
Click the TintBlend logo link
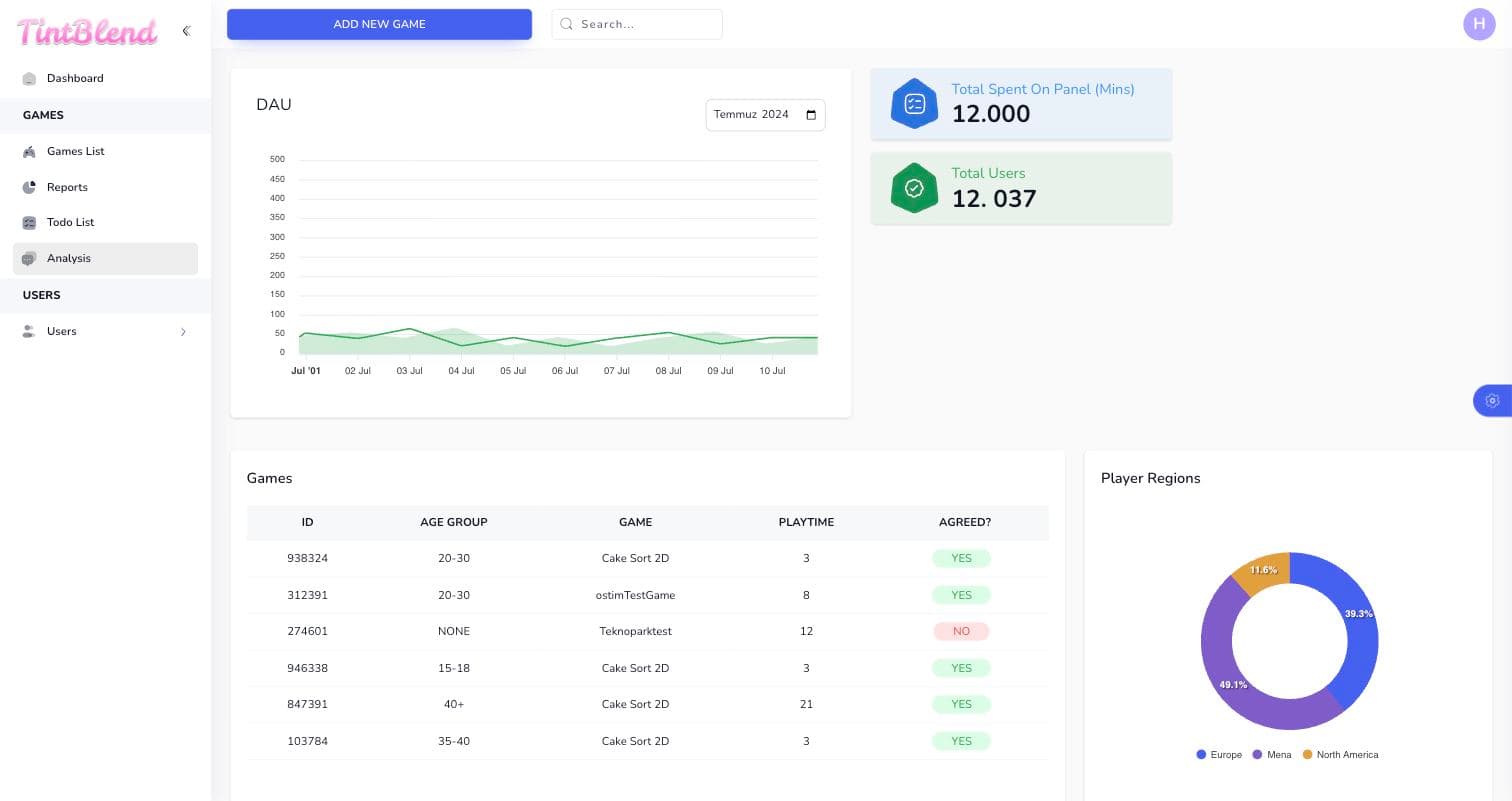pos(88,32)
